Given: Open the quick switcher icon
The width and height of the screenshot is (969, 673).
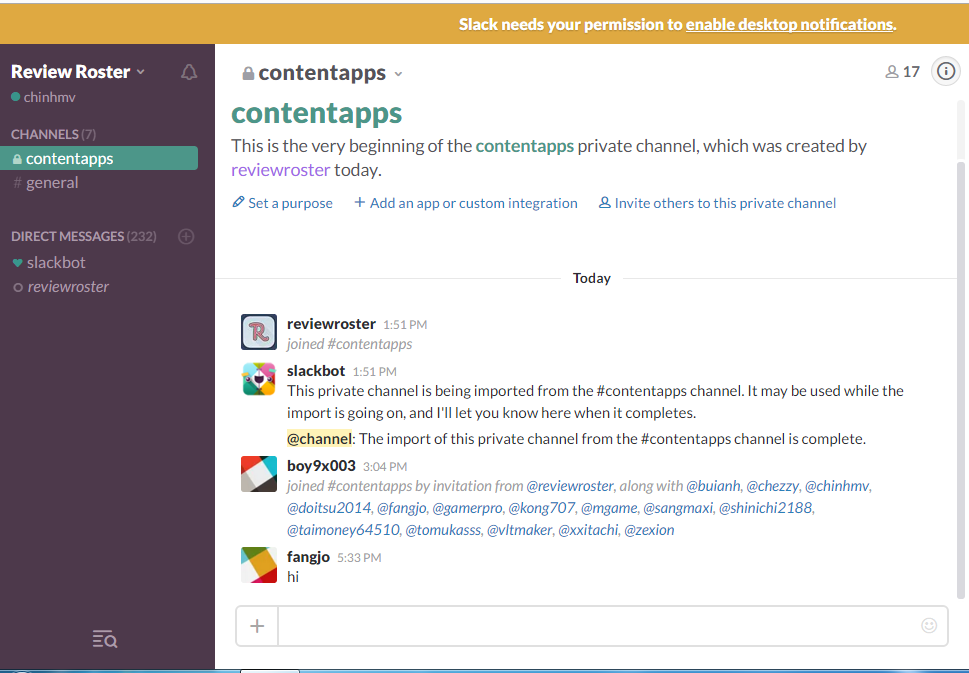Looking at the screenshot, I should coord(104,639).
